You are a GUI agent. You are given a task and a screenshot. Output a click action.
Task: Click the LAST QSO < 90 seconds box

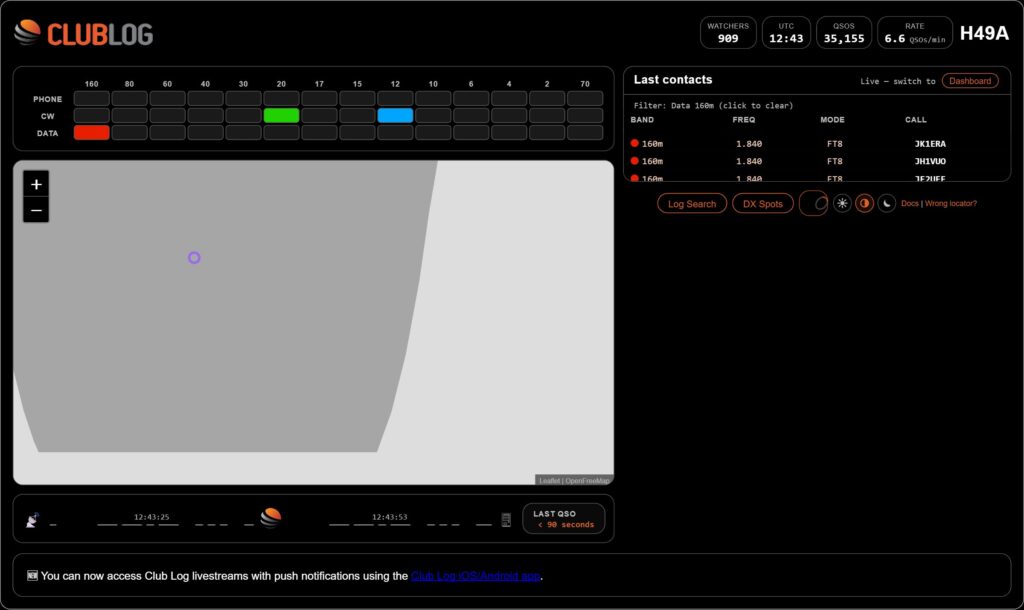click(564, 519)
